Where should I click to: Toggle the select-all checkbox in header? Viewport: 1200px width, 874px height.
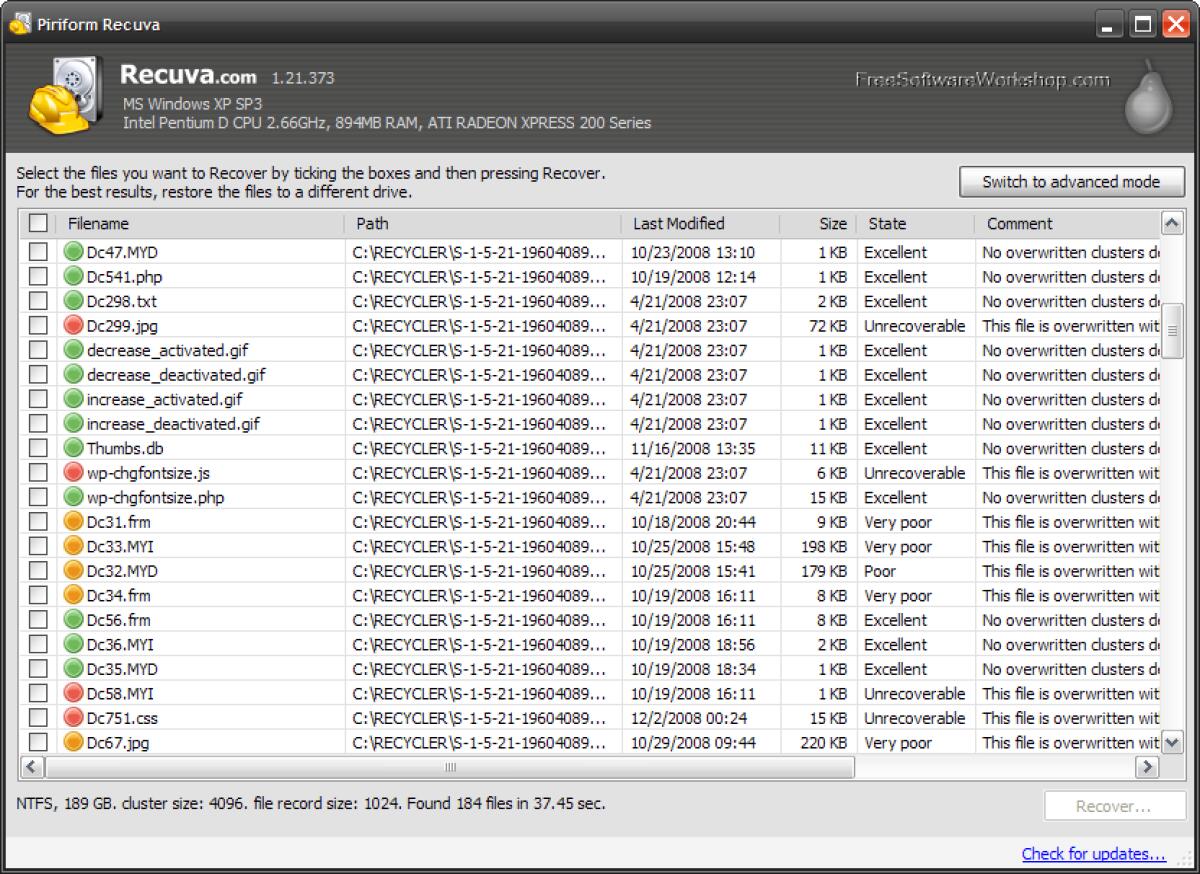pyautogui.click(x=38, y=224)
